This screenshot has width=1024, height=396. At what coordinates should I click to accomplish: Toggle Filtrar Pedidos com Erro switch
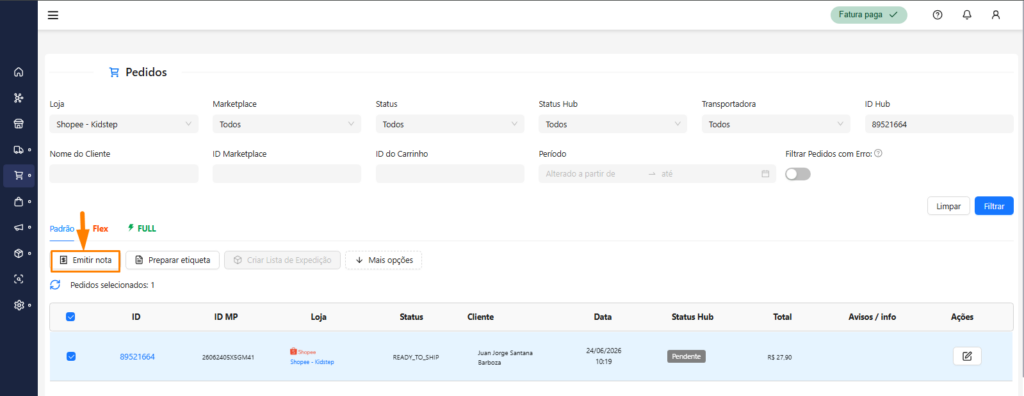(797, 174)
